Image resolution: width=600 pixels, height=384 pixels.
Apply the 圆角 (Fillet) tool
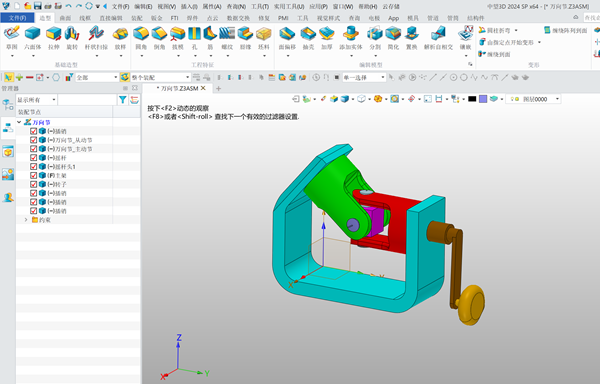141,38
